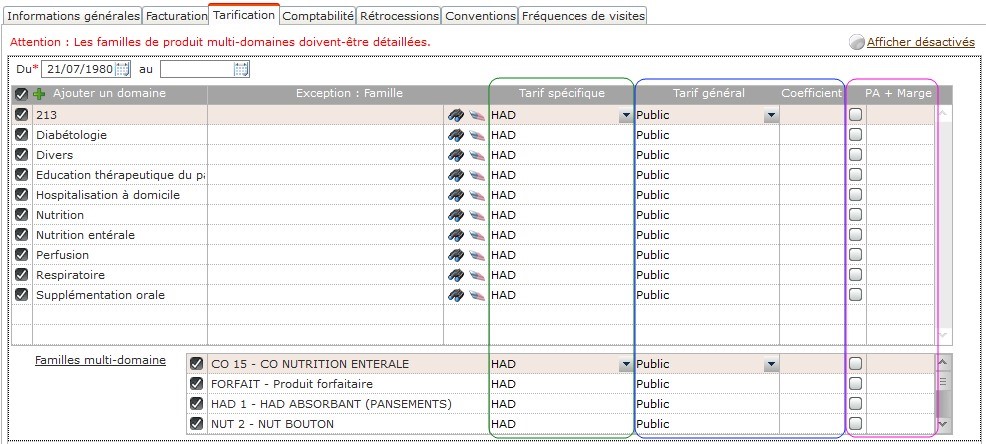Enable PA + Marge checkbox for Divers

pyautogui.click(x=855, y=155)
